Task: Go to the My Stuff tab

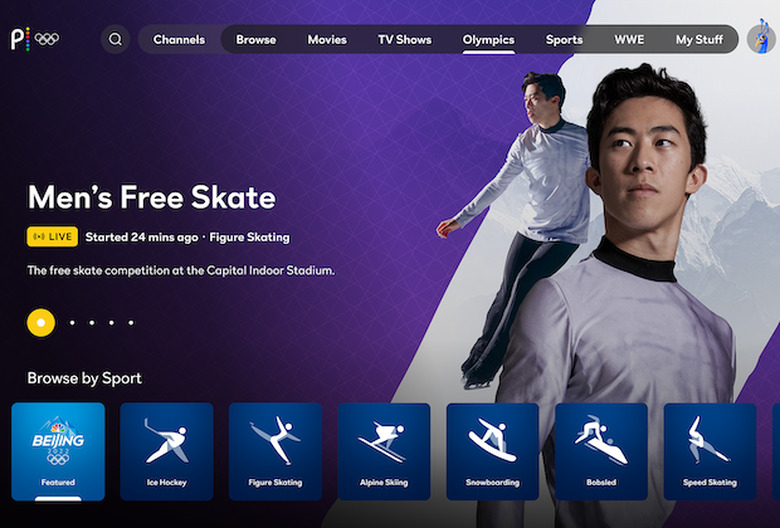Action: click(699, 39)
